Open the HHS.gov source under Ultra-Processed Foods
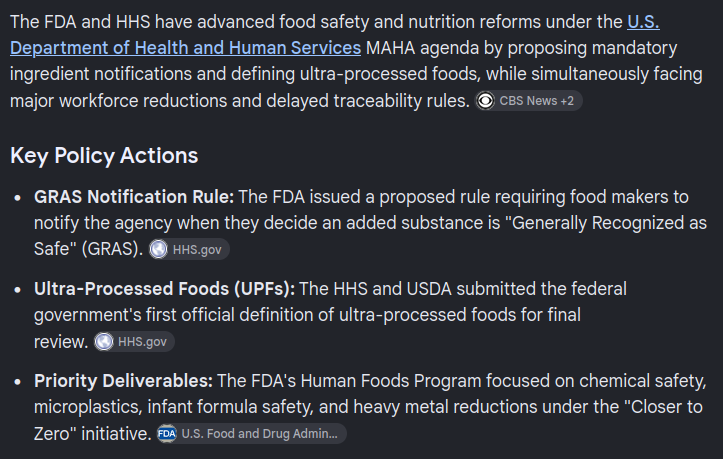 (x=134, y=342)
